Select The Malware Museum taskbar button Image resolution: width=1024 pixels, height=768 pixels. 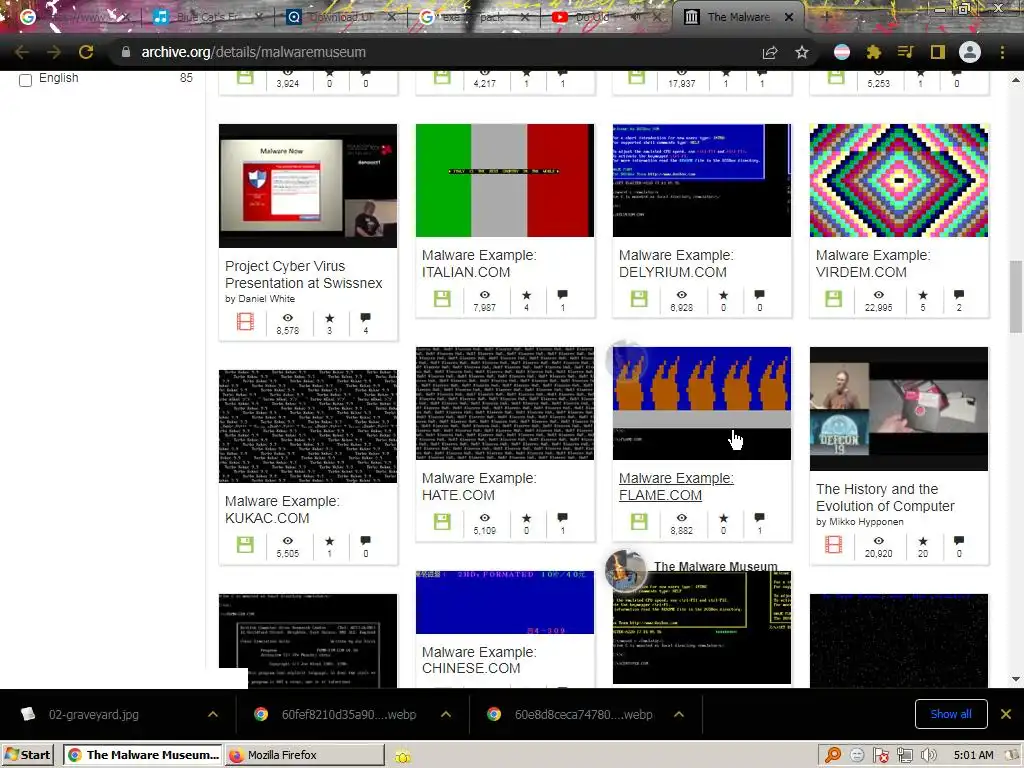tap(143, 755)
